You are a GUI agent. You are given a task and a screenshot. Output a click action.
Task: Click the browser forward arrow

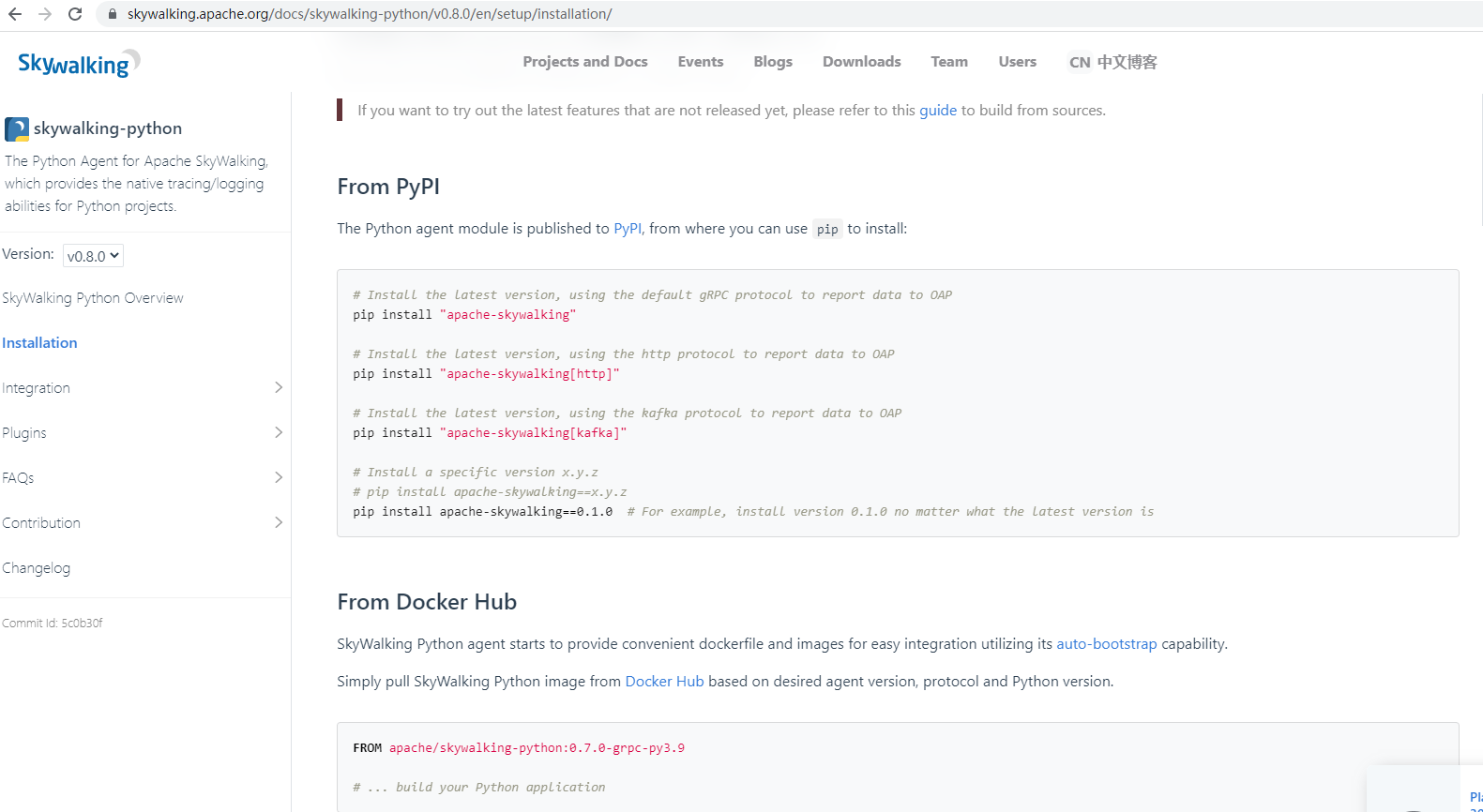coord(45,14)
